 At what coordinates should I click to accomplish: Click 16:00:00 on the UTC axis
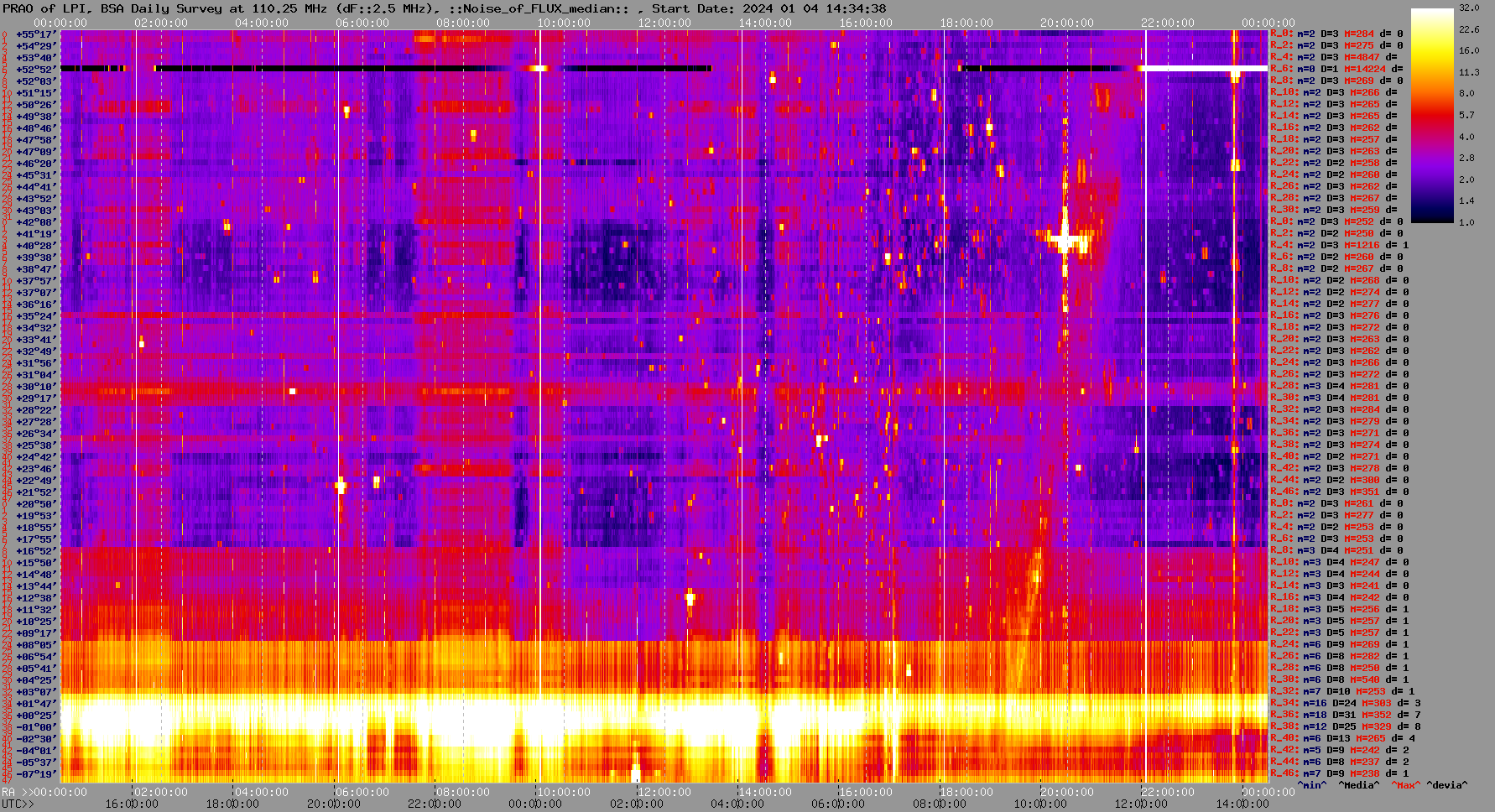133,804
